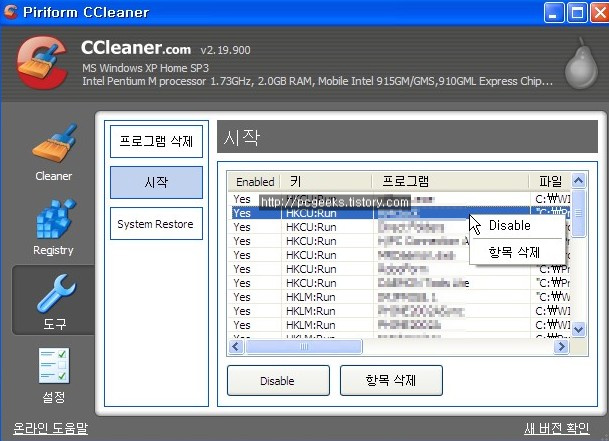Click the horizontal scrollbar thumb
The image size is (609, 441).
tap(304, 346)
